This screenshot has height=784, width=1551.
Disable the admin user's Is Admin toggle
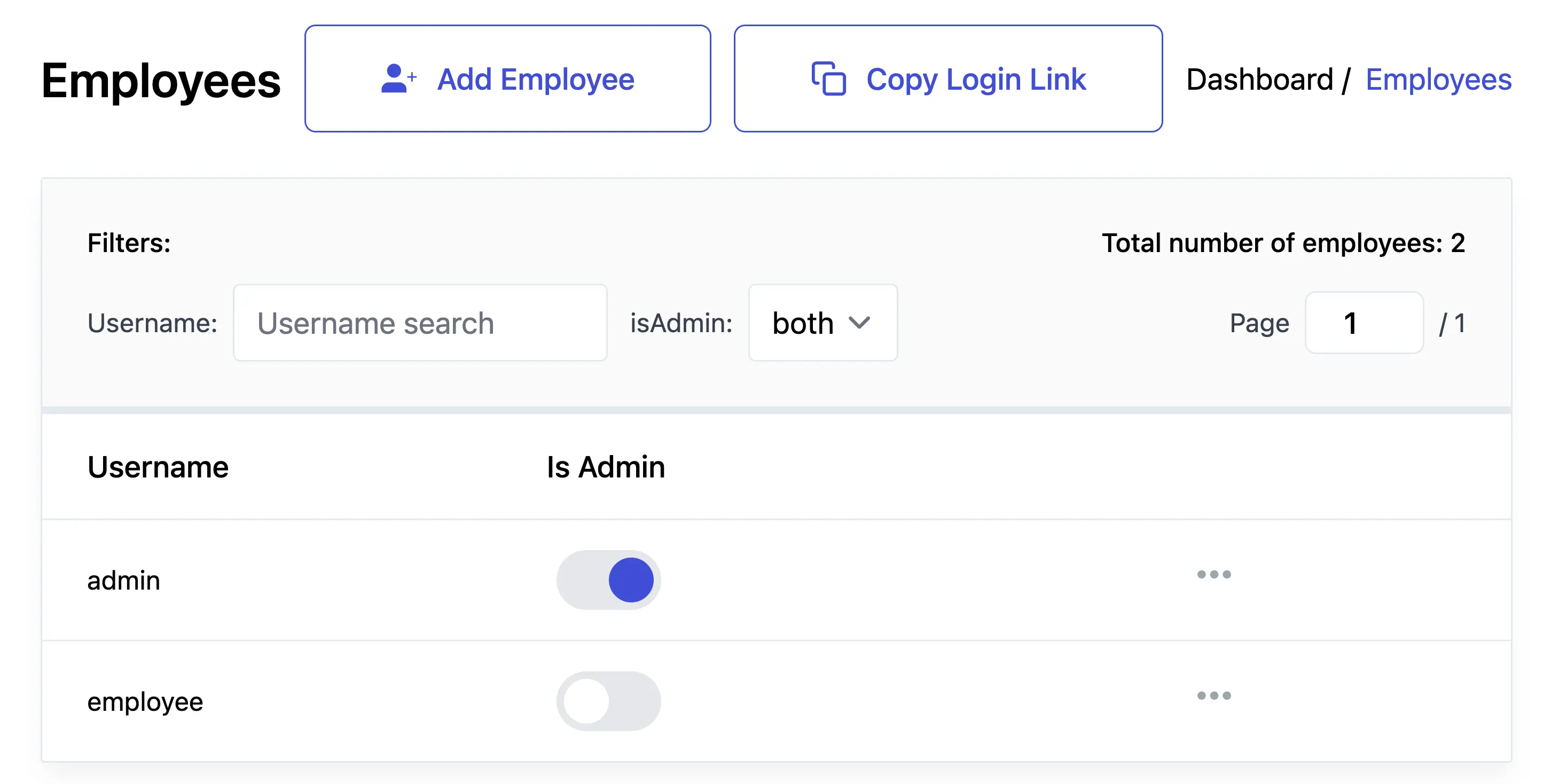[608, 580]
